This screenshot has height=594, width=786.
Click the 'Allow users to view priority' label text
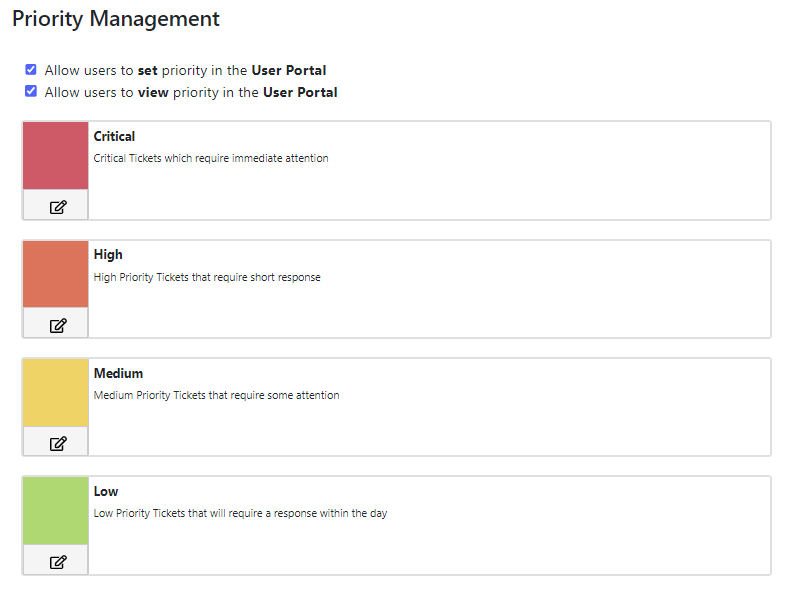pos(191,92)
